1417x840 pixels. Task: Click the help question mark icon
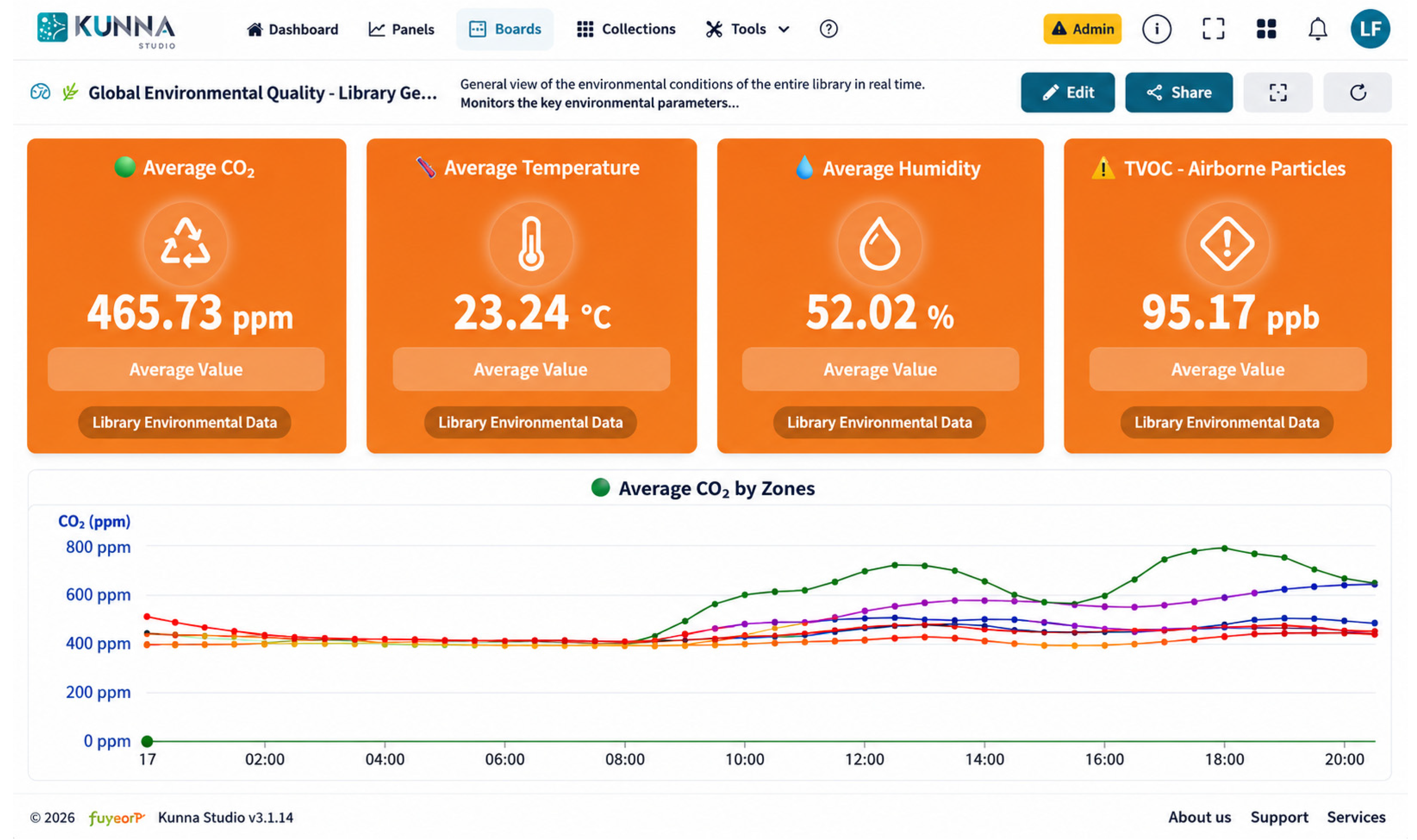[x=828, y=29]
